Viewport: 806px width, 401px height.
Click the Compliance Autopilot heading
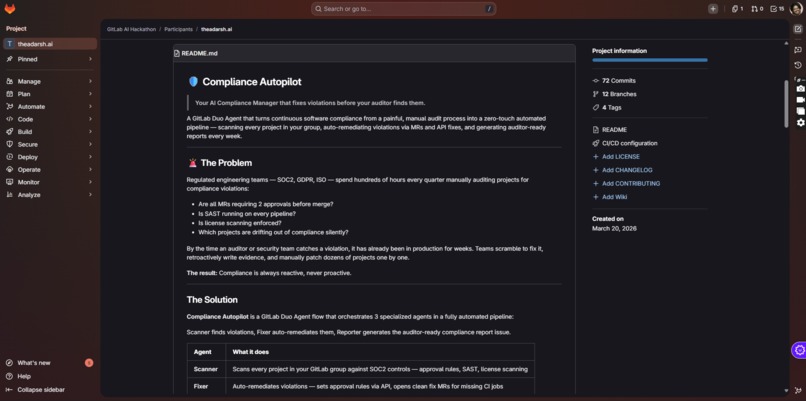tap(252, 82)
